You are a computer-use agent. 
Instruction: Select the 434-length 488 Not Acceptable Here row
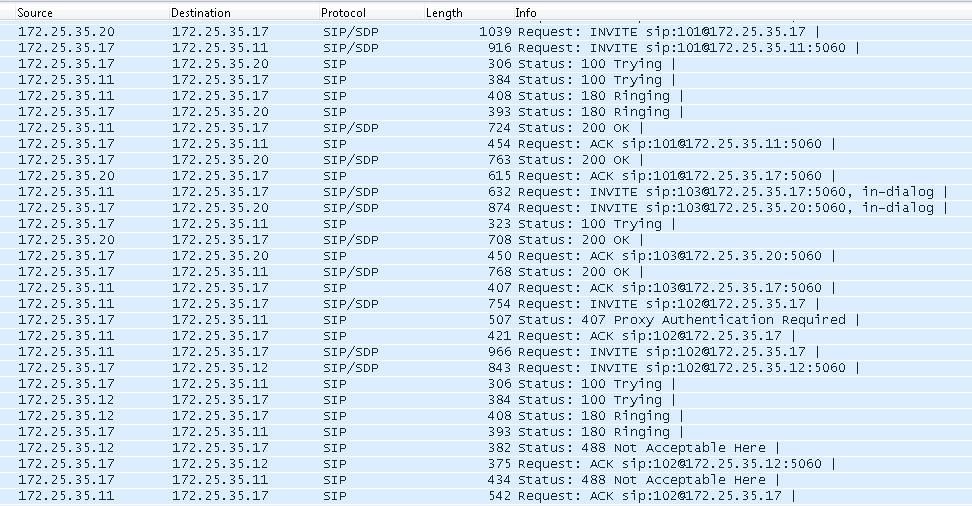(486, 480)
